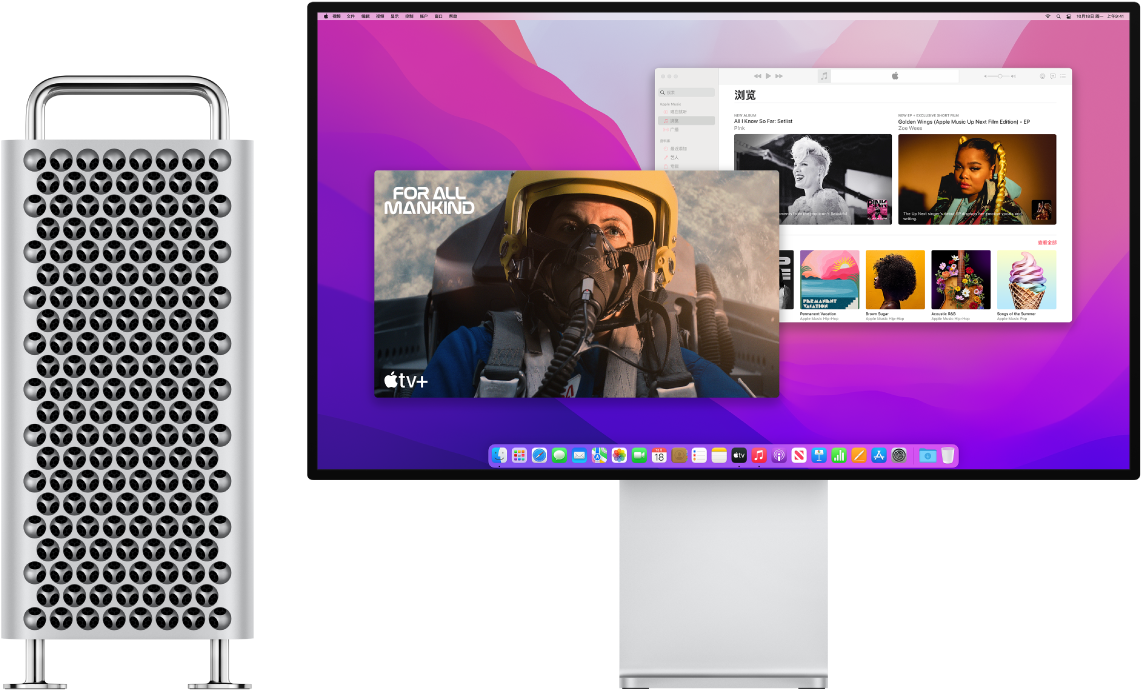Click the 'Zoe Wees' artist name

tap(910, 128)
